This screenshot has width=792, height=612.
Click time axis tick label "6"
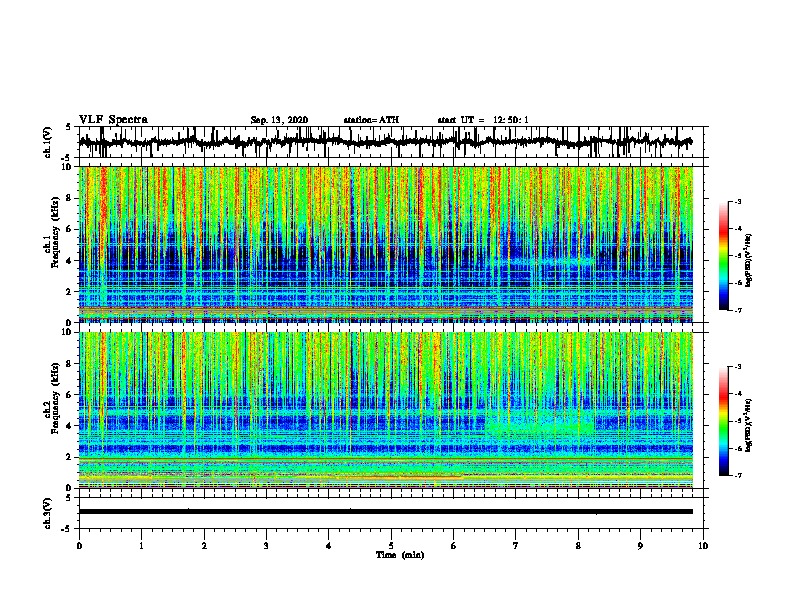click(x=454, y=546)
